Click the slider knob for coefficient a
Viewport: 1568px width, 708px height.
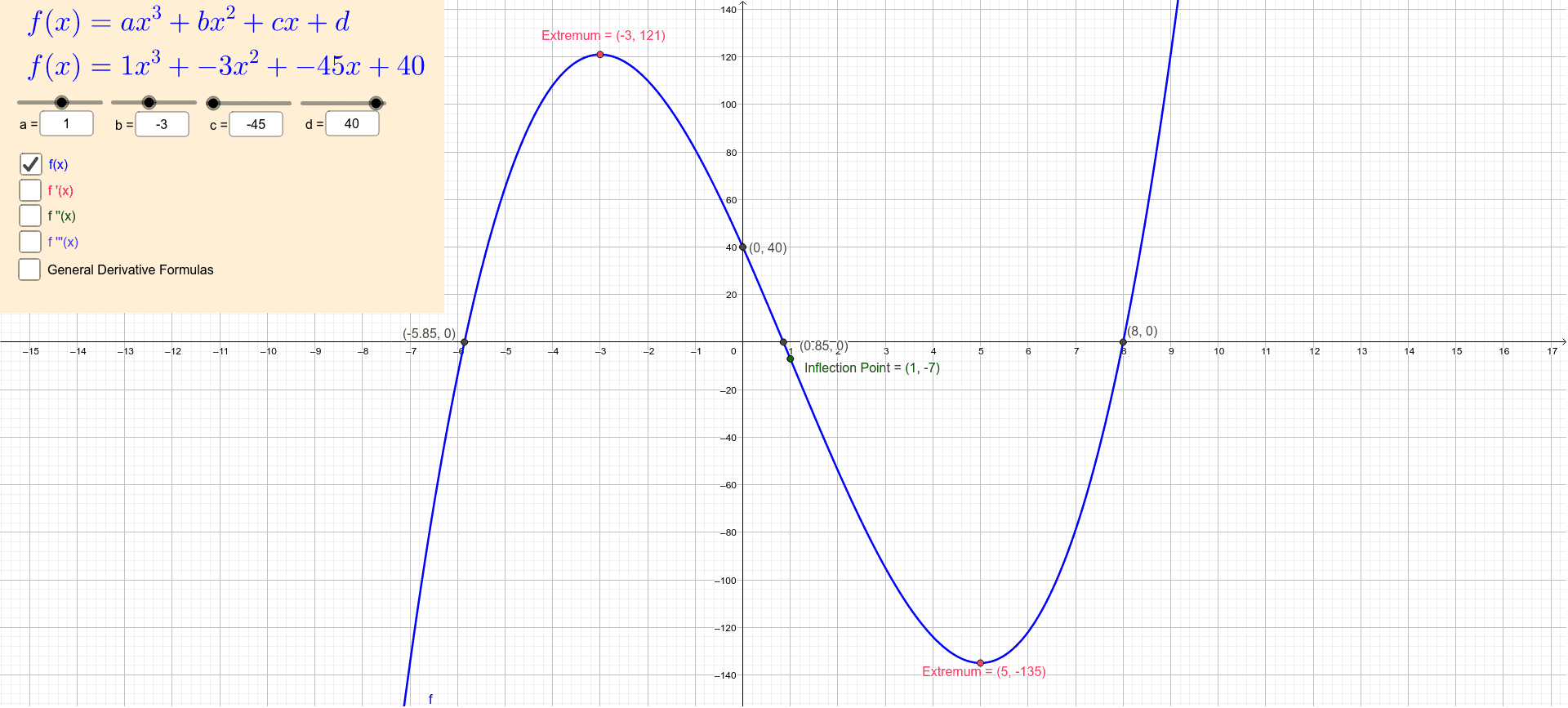[x=61, y=102]
